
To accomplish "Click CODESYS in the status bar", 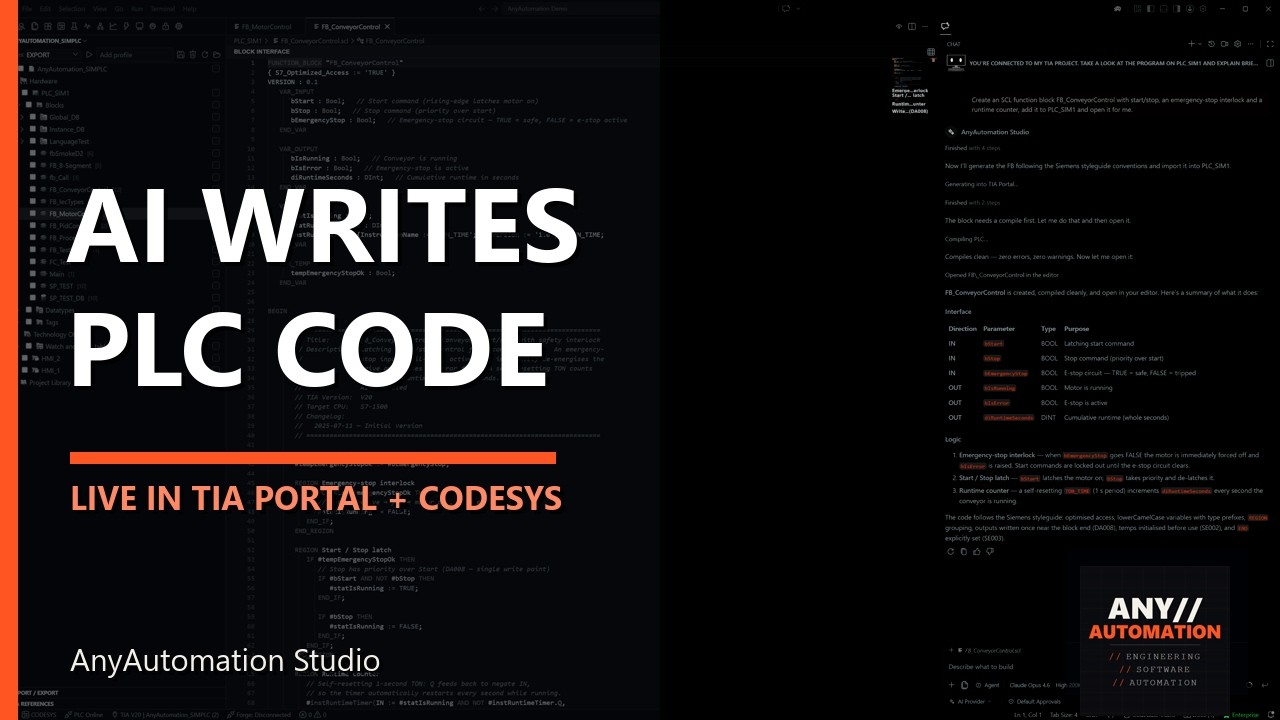I will tap(40, 715).
